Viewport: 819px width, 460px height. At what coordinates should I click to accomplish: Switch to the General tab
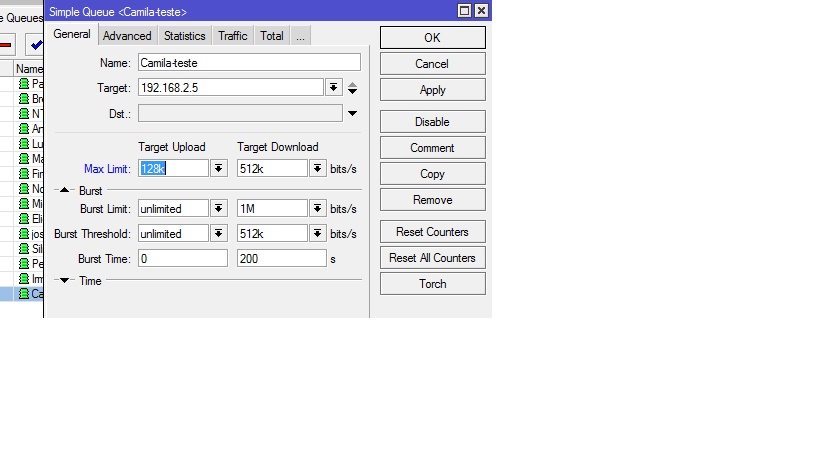click(72, 34)
